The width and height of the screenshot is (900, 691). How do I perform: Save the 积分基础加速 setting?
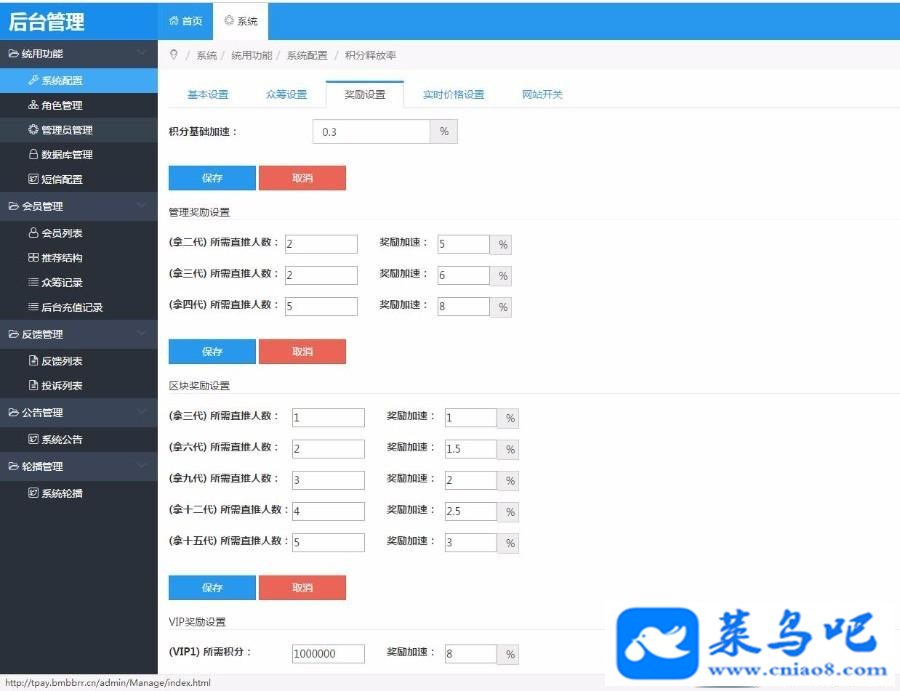click(x=212, y=178)
